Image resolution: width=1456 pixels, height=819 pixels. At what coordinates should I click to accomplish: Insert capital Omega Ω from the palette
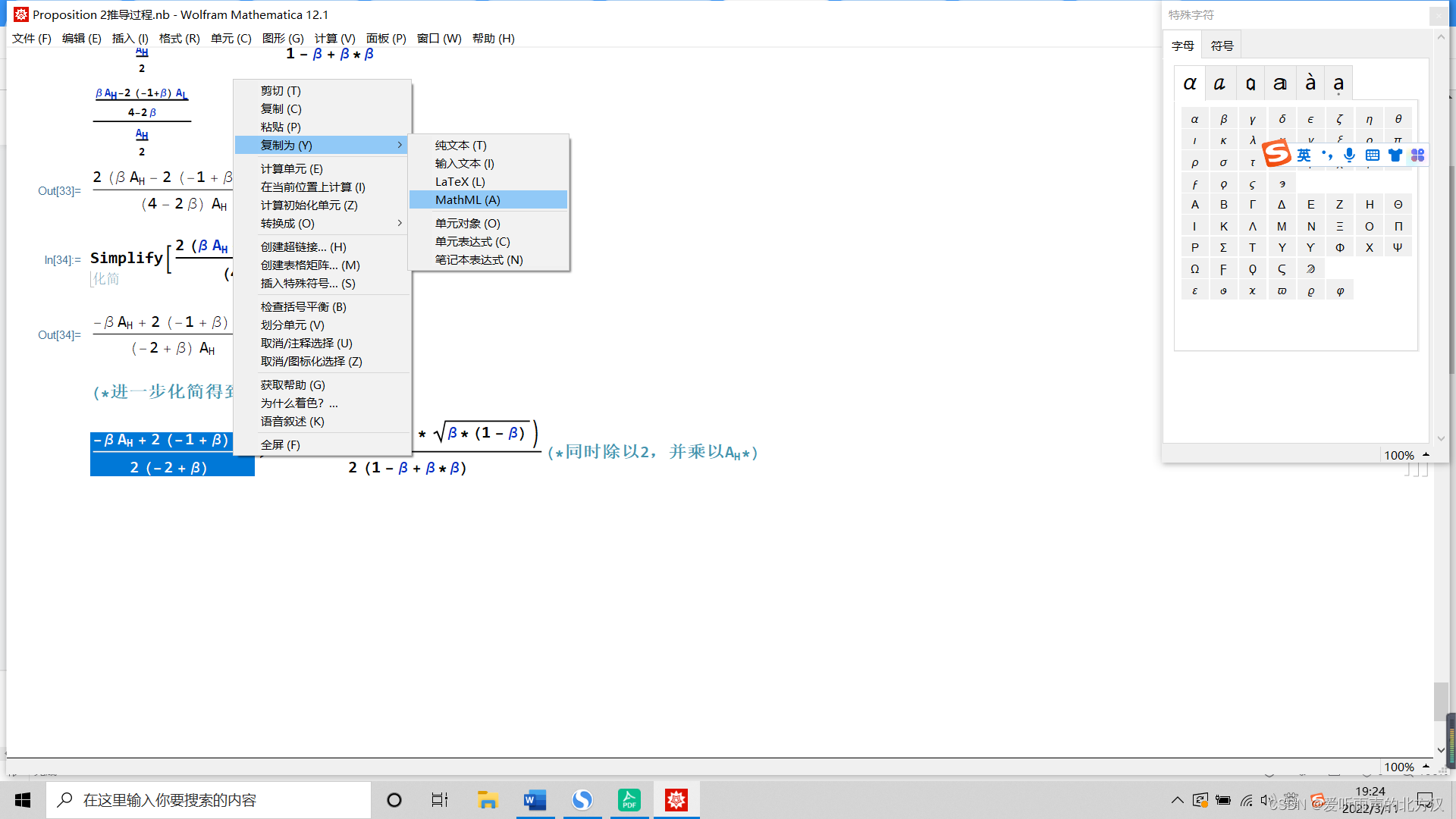[1194, 268]
